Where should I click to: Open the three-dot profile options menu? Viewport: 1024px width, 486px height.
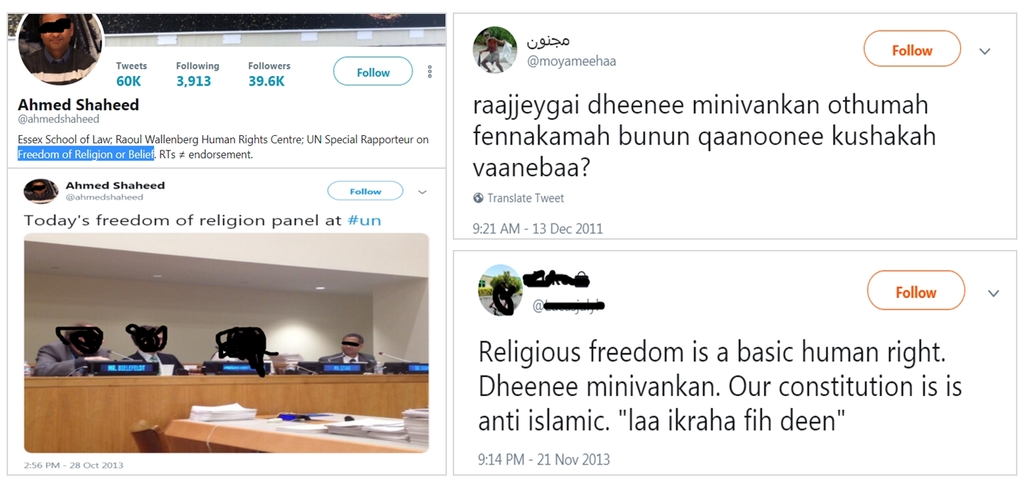coord(430,72)
